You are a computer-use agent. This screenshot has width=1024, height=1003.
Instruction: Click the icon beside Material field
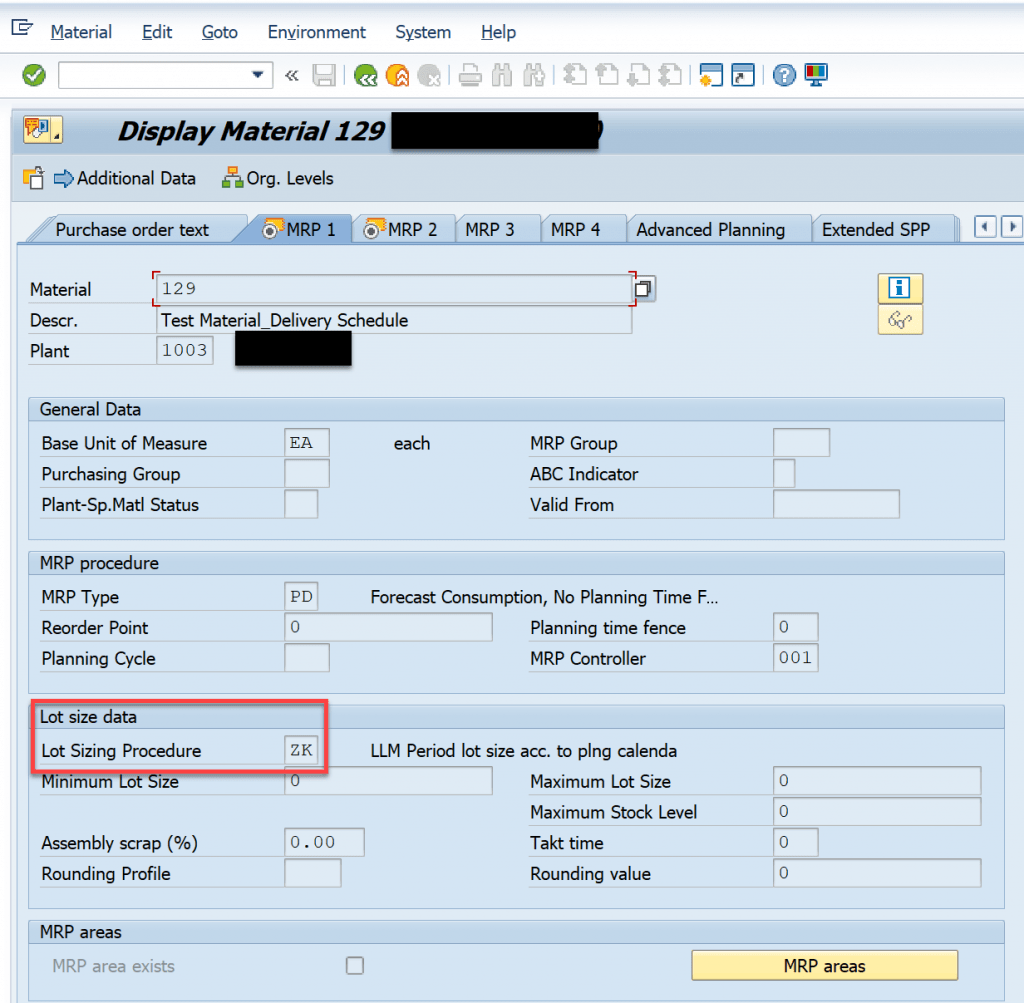643,289
